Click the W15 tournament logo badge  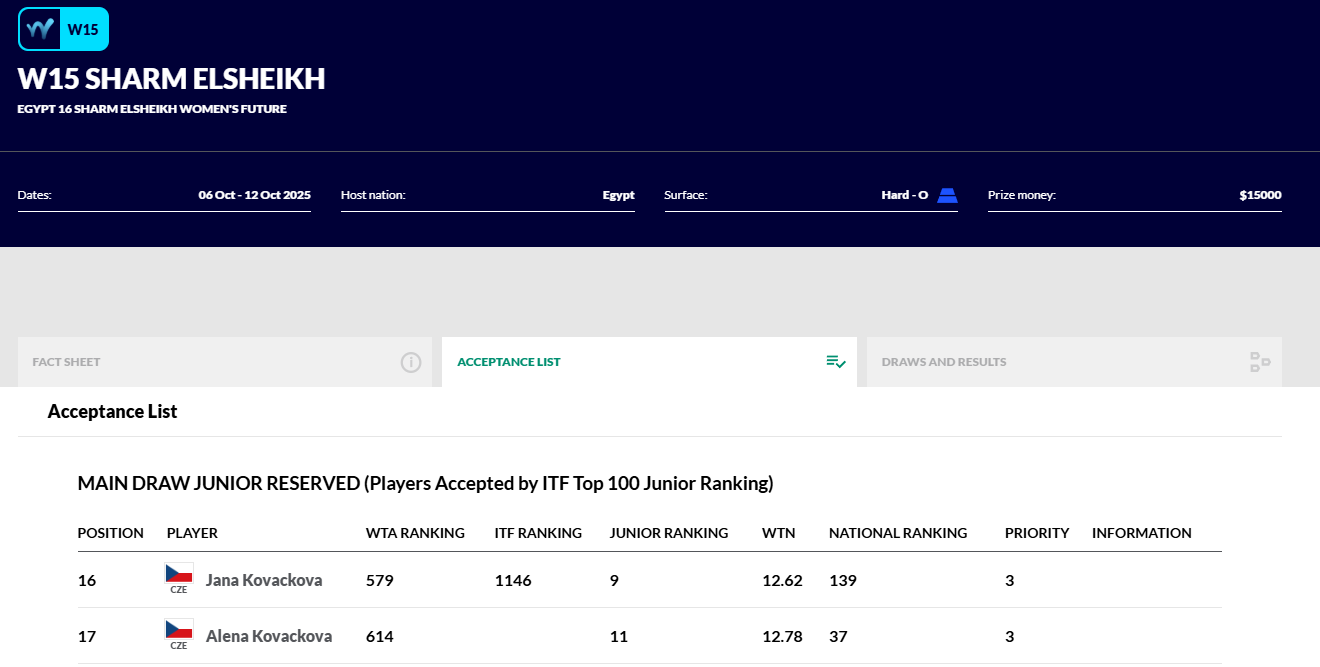pos(63,29)
